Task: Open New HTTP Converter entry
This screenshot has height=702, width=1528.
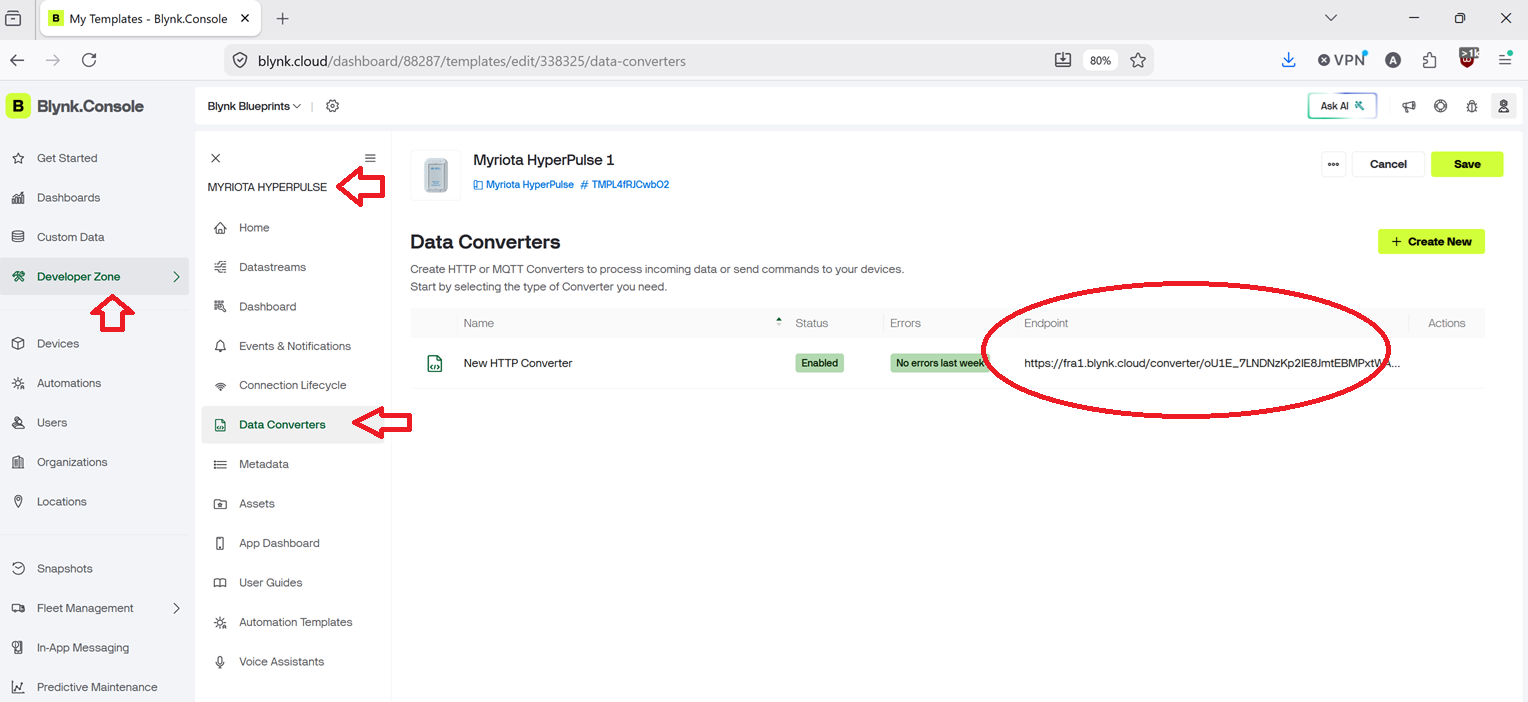Action: tap(518, 363)
